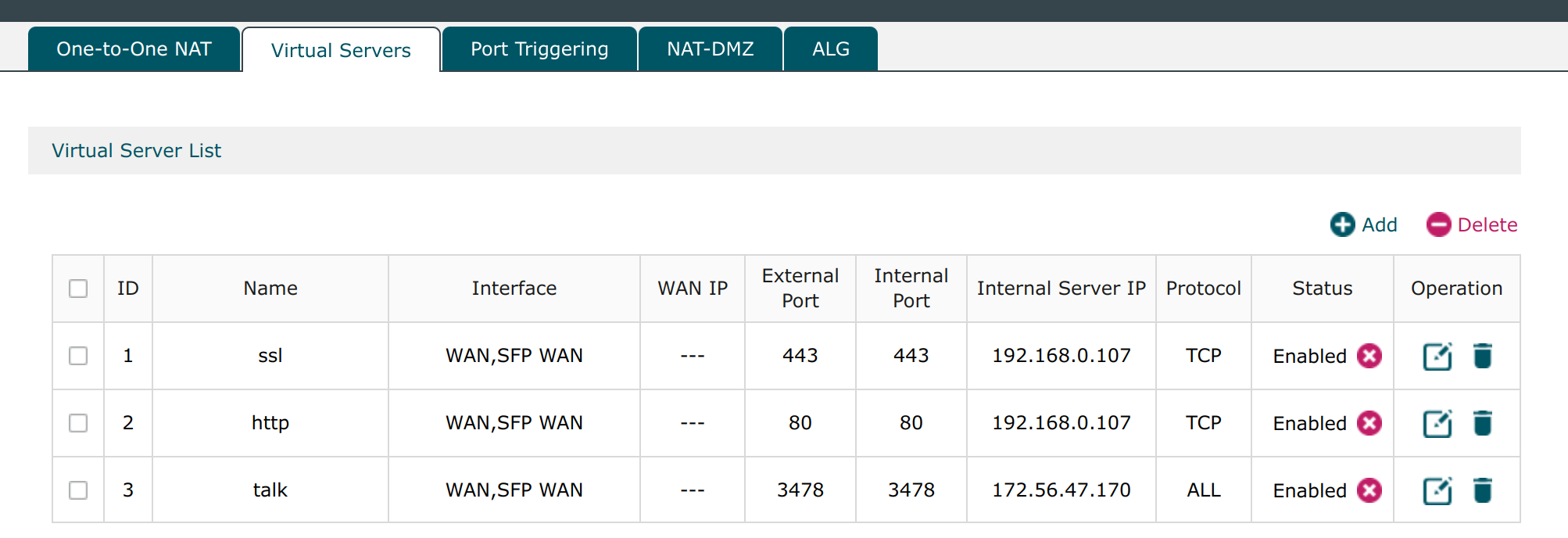Remove the http entry with trash icon
Viewport: 1568px width, 538px height.
click(1482, 423)
